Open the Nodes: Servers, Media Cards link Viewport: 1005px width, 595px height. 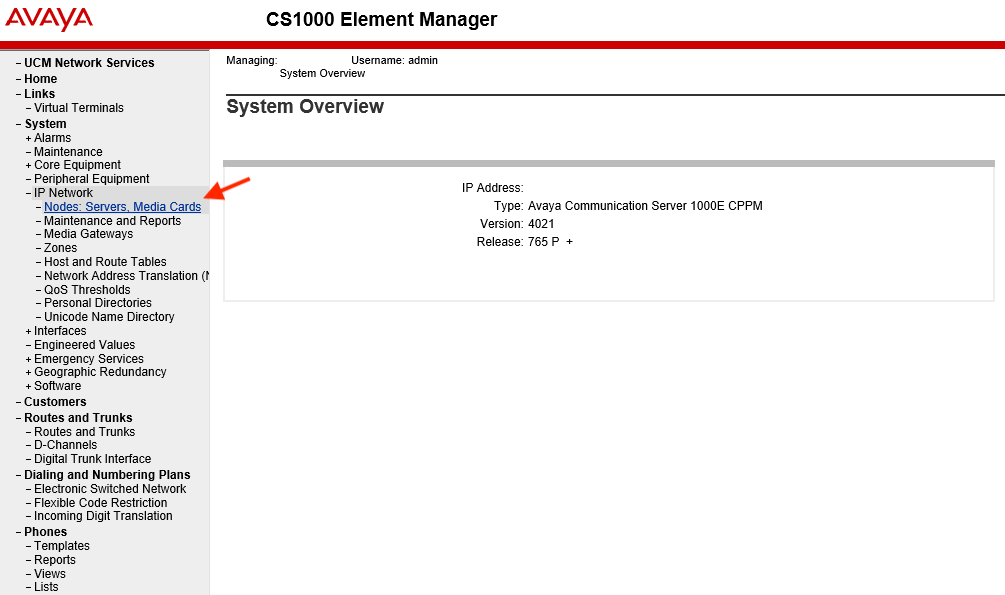tap(122, 207)
